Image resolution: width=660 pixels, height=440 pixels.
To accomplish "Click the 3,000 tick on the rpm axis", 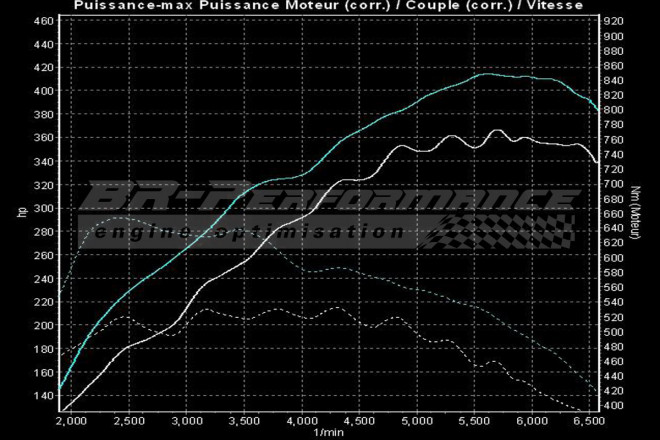I will tap(187, 420).
